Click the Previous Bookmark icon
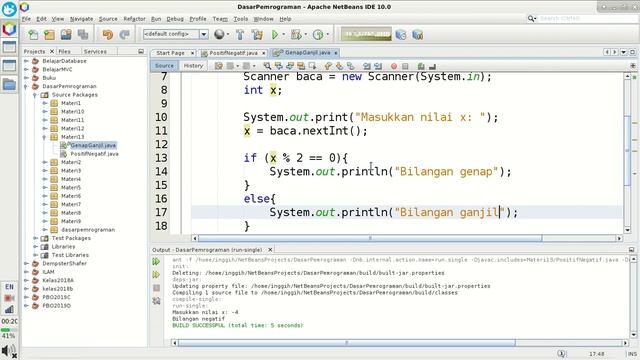 pyautogui.click(x=328, y=66)
